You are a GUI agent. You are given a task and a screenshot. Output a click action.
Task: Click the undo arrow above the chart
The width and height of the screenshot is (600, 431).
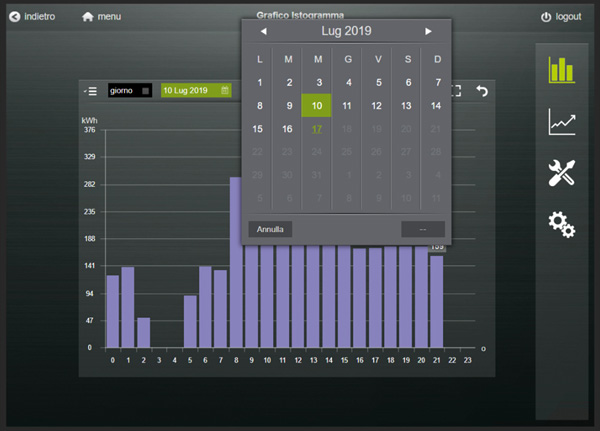[482, 91]
